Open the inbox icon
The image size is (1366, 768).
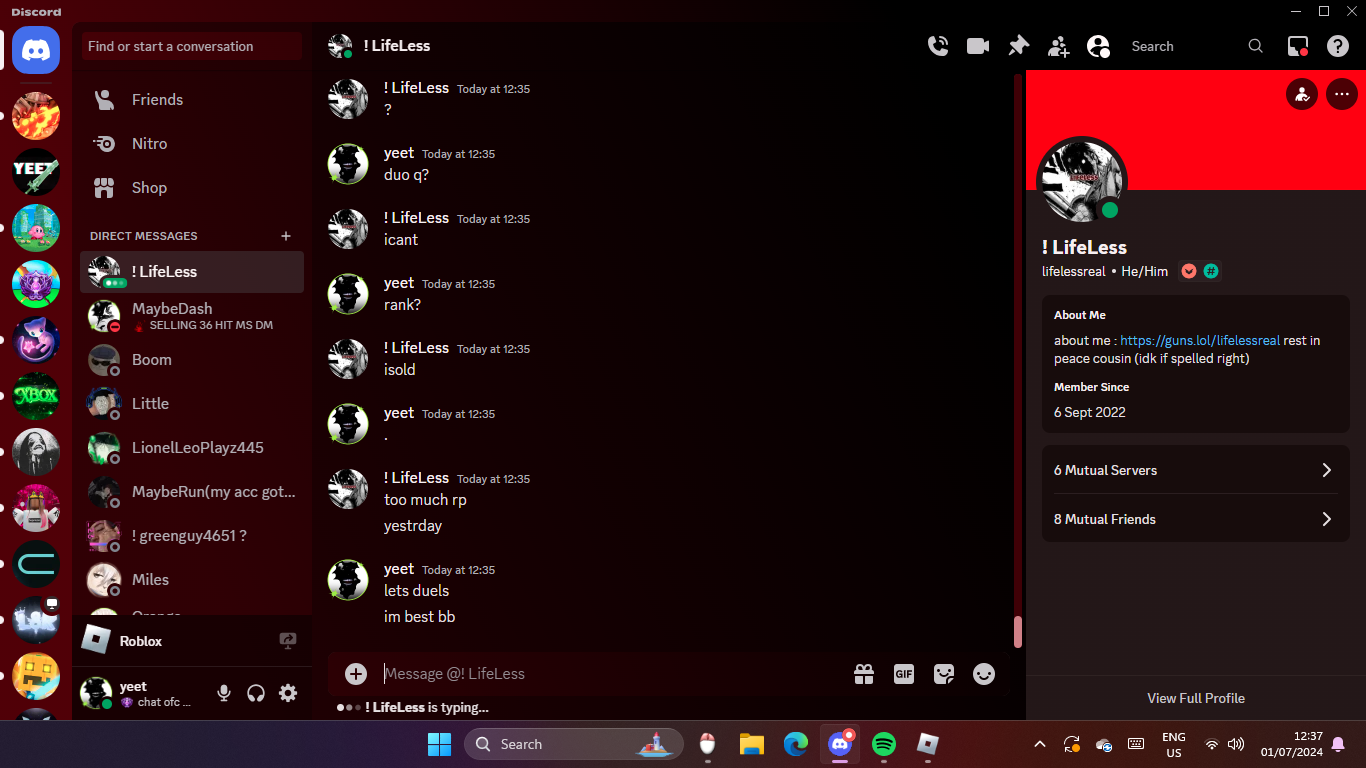point(1298,46)
